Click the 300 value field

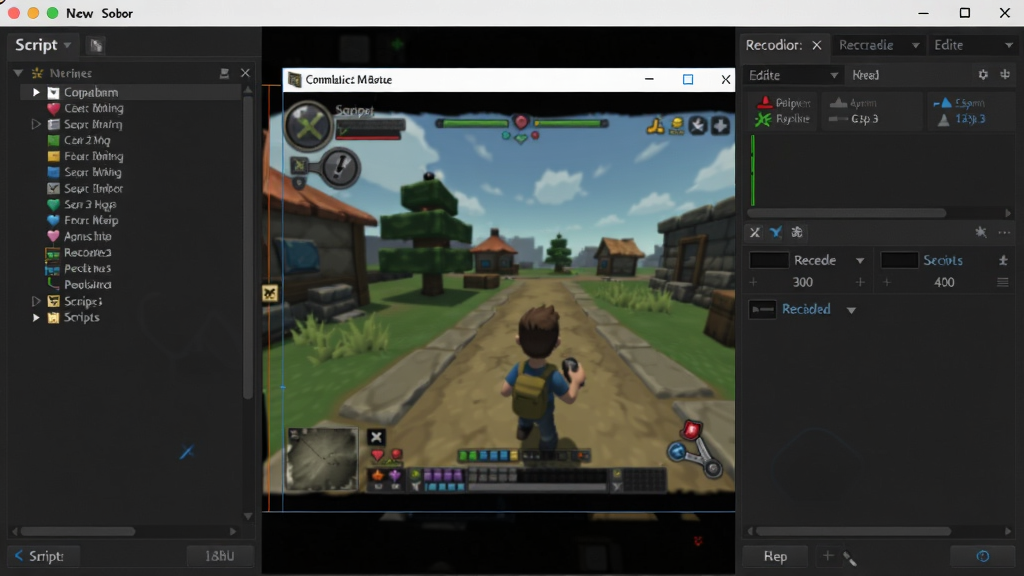click(803, 282)
